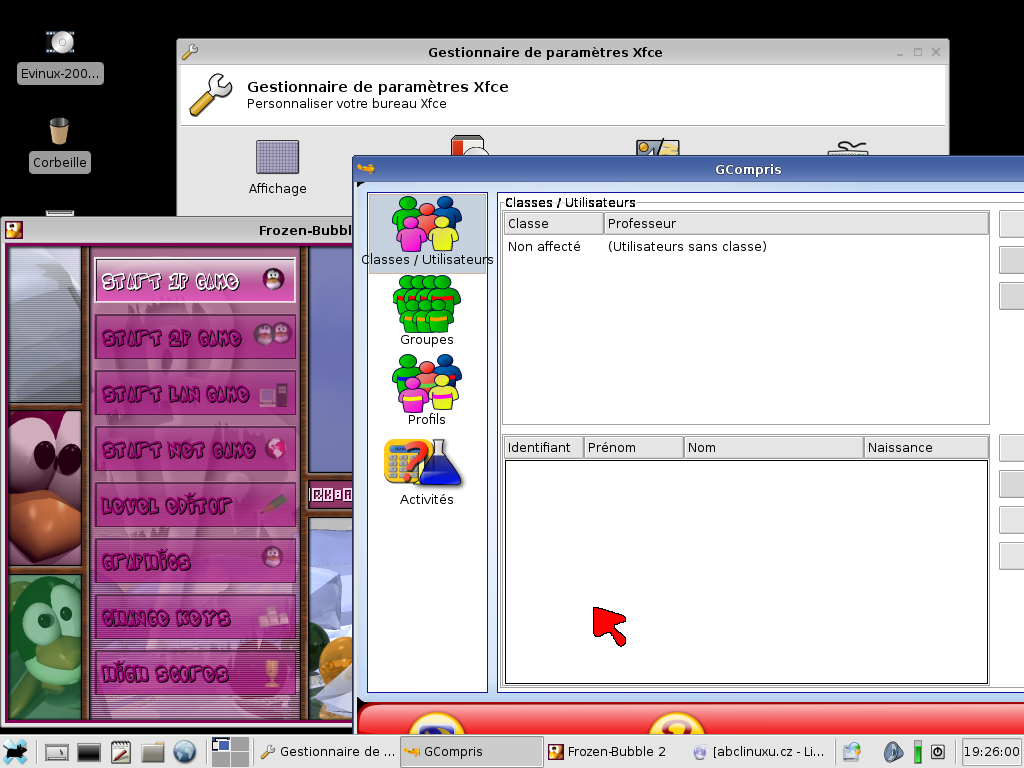Switch to Frozen-Bubble 2 taskbar entry
Image resolution: width=1024 pixels, height=768 pixels.
(616, 752)
